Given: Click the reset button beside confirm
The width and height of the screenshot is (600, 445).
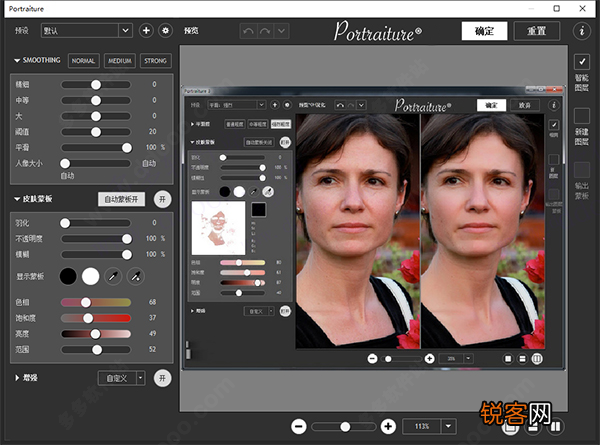Looking at the screenshot, I should click(x=536, y=31).
